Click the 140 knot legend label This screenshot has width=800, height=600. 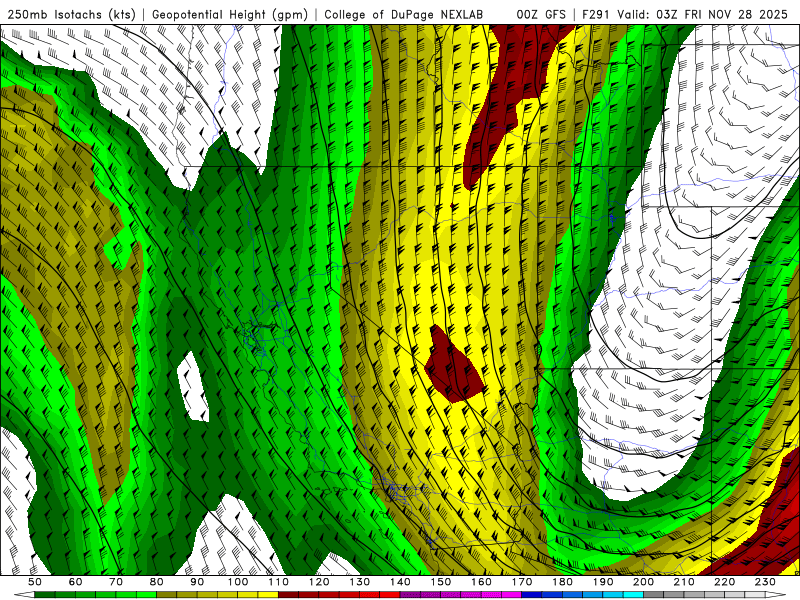400,582
